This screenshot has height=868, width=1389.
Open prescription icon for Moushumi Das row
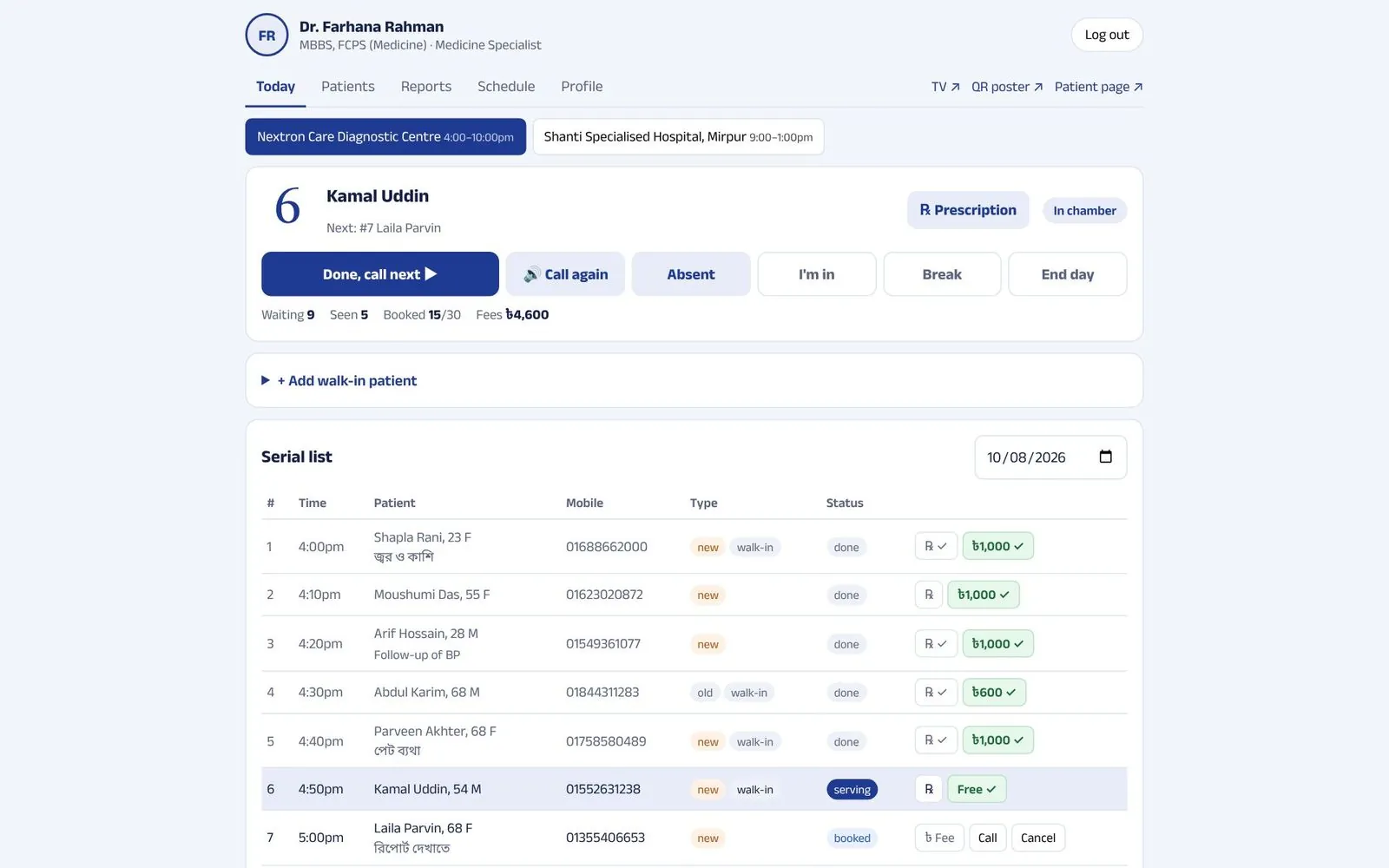(929, 595)
